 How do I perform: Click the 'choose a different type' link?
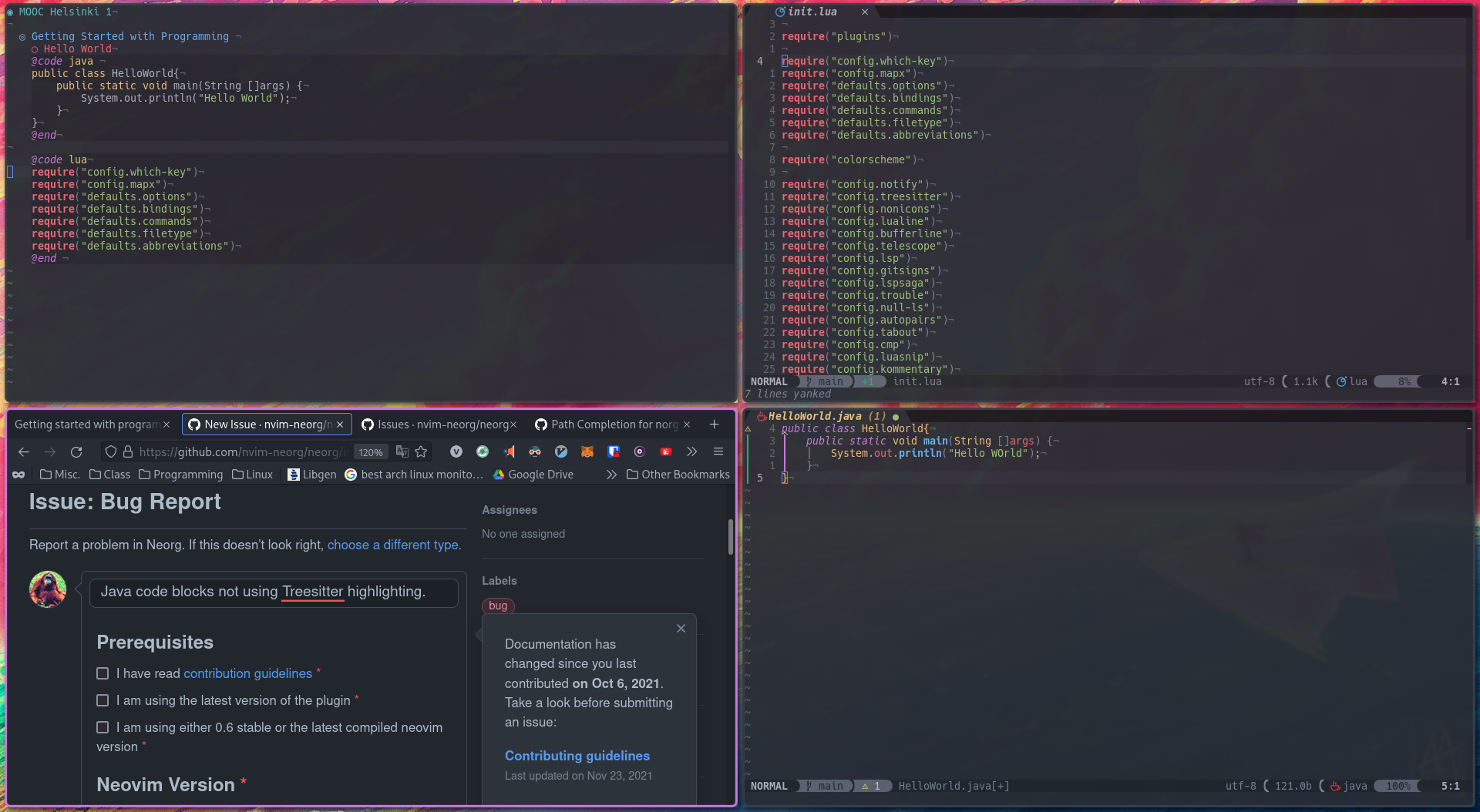(x=393, y=545)
